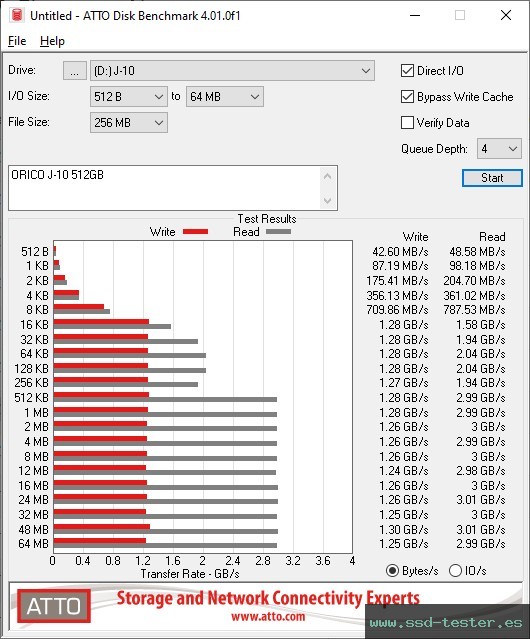The image size is (530, 639).
Task: Minimize the ATTO Disk Benchmark window
Action: (x=415, y=15)
